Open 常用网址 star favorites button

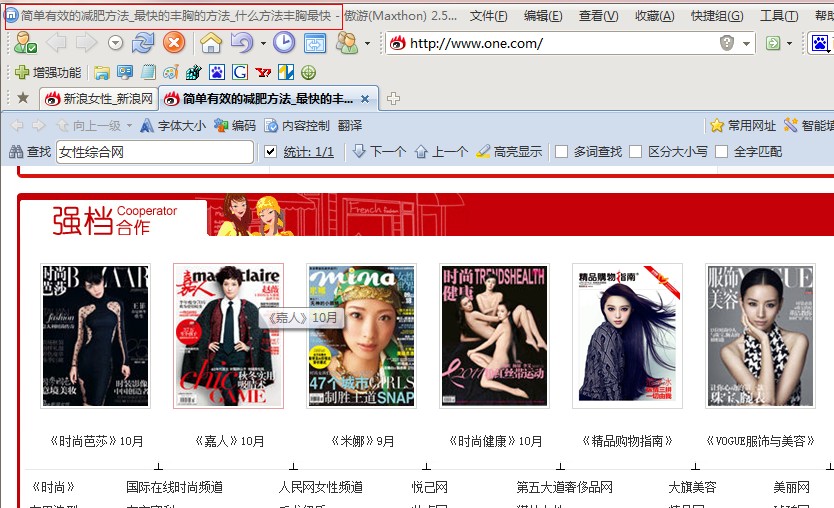743,126
